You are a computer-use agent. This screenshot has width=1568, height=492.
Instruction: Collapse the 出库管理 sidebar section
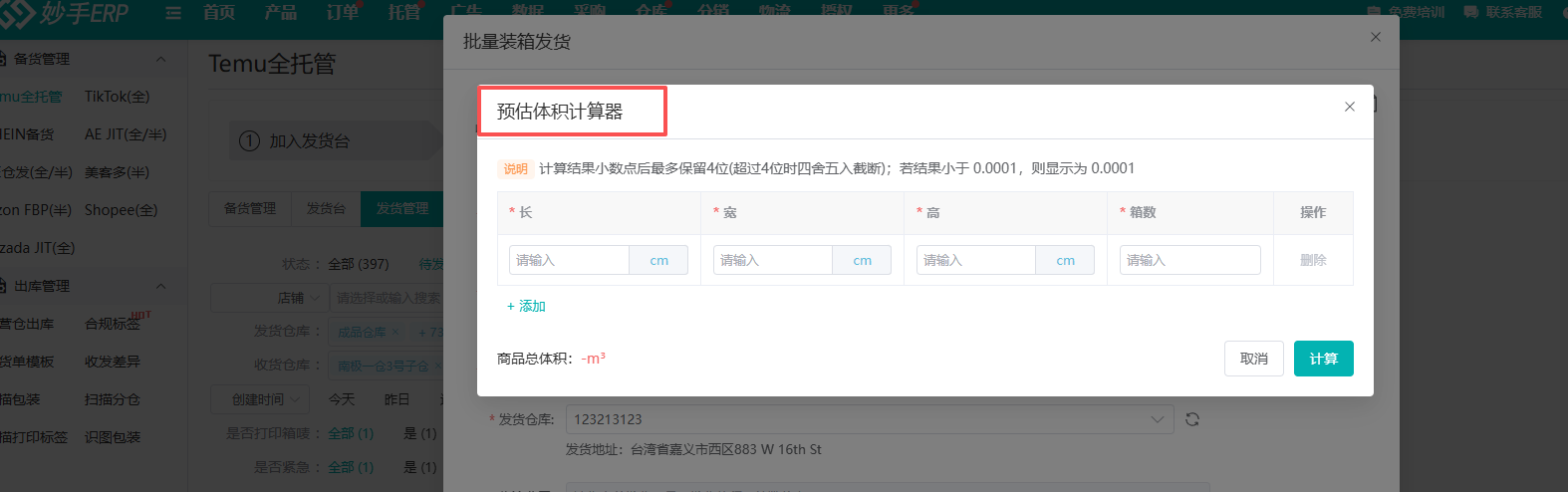[160, 286]
